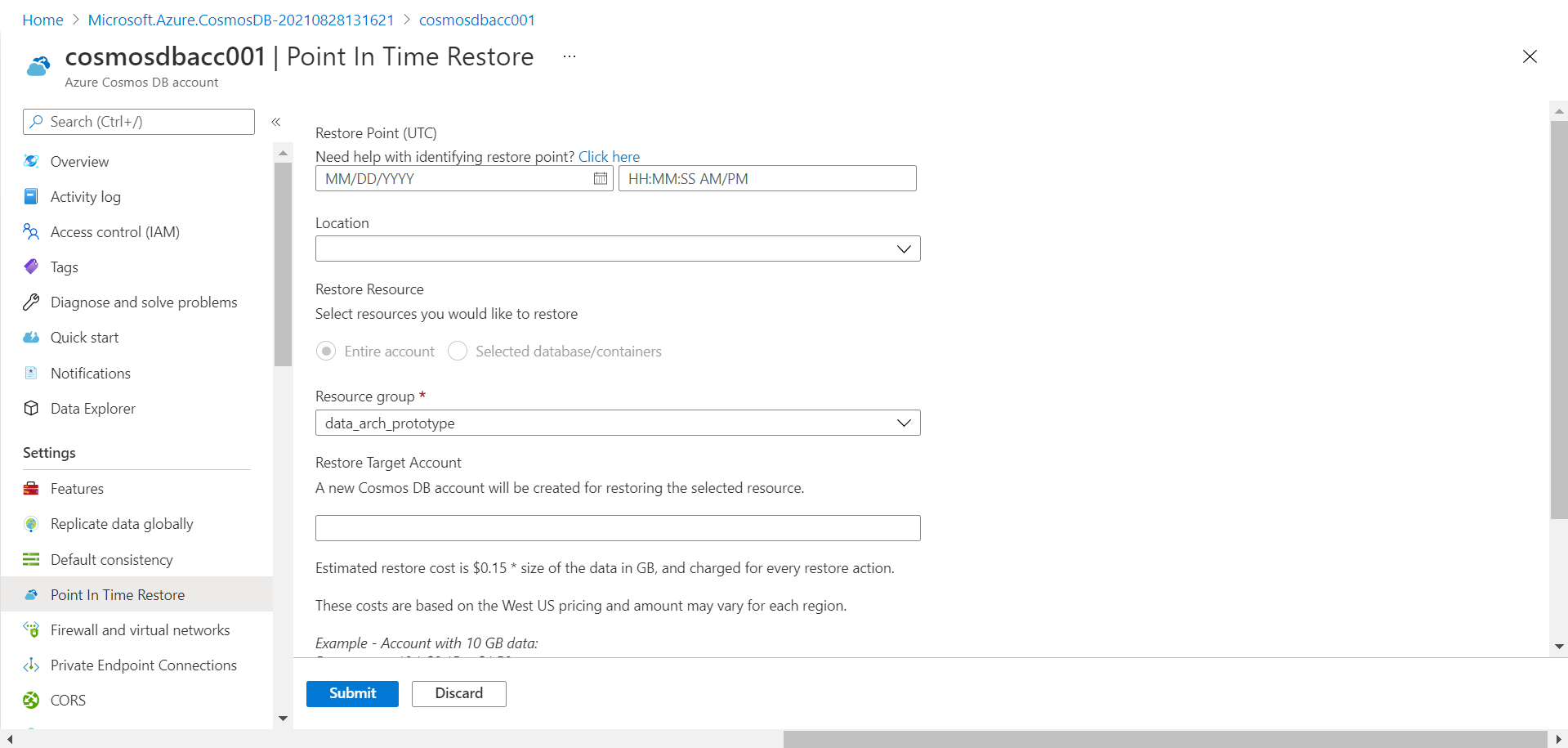The image size is (1568, 748).
Task: Click the more options ellipsis icon
Action: point(570,56)
